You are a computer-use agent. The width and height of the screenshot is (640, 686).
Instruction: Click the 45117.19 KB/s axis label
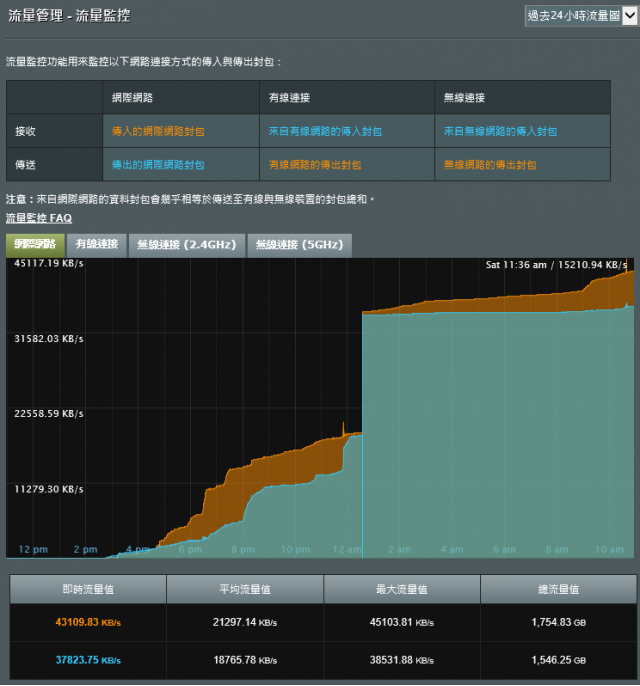pos(49,263)
